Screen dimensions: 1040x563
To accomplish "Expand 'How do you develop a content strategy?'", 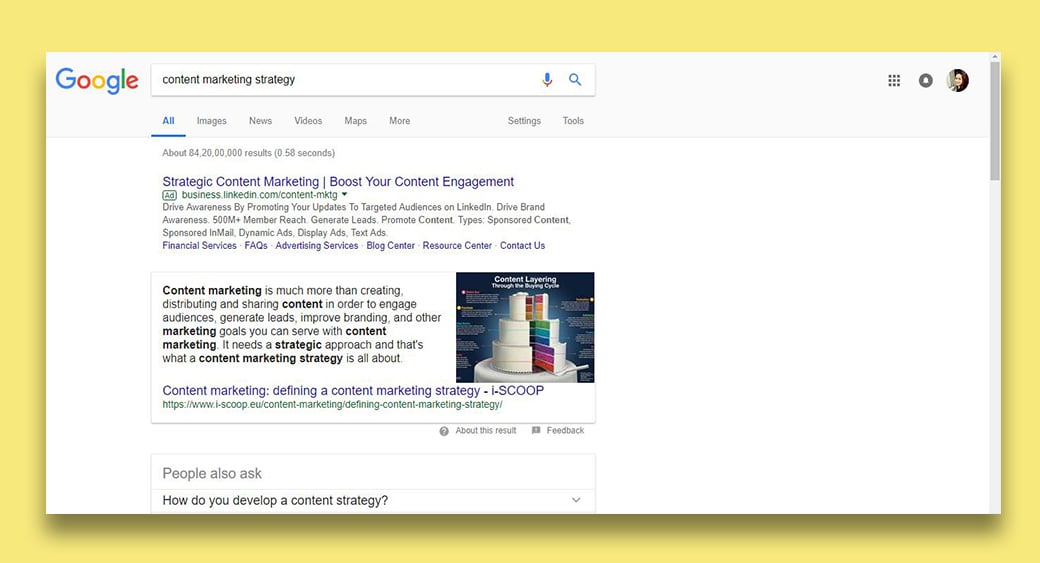I will point(576,500).
